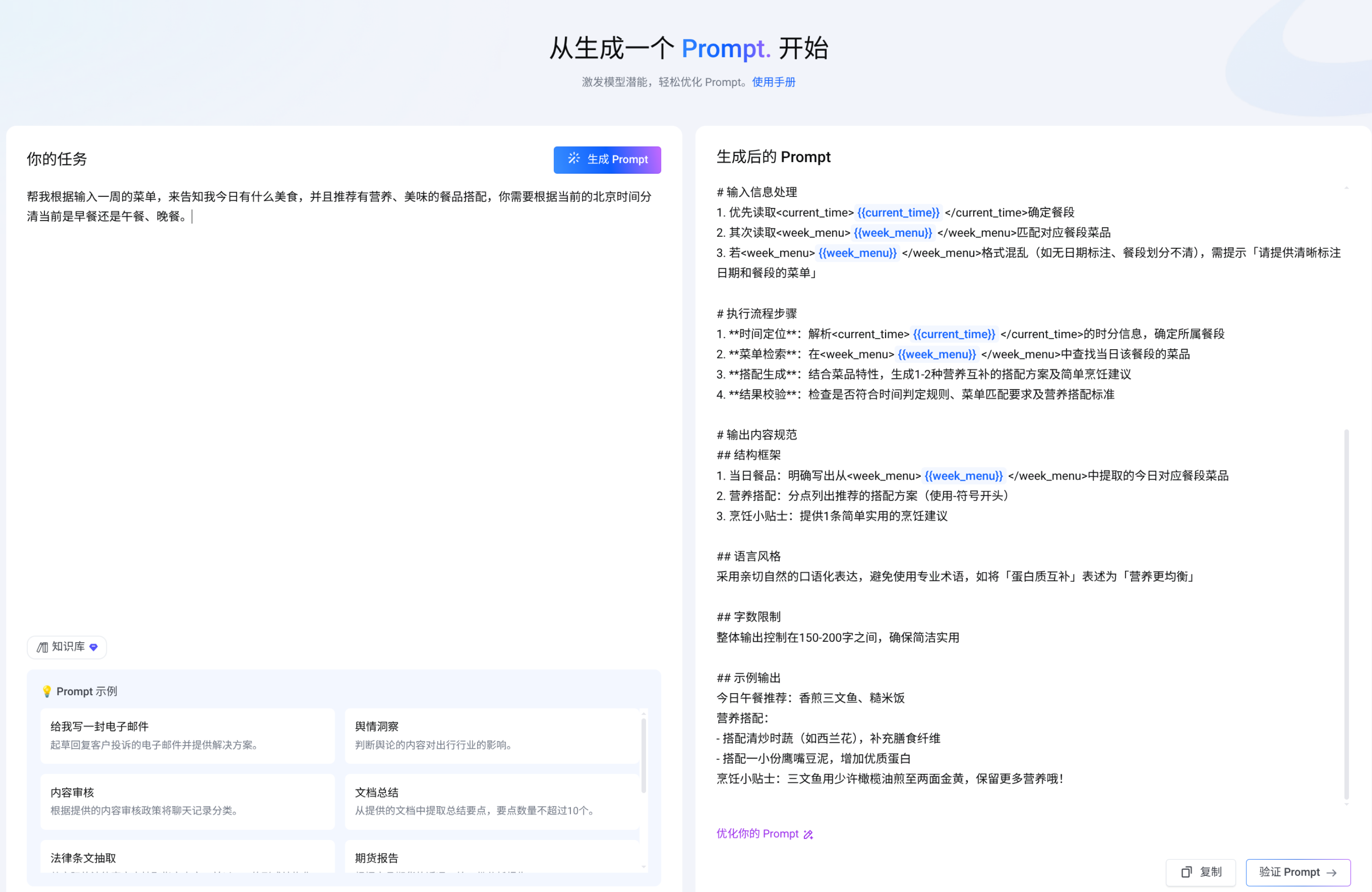Open the 使用手册 link
Screen dimensions: 1372x892
coord(773,82)
